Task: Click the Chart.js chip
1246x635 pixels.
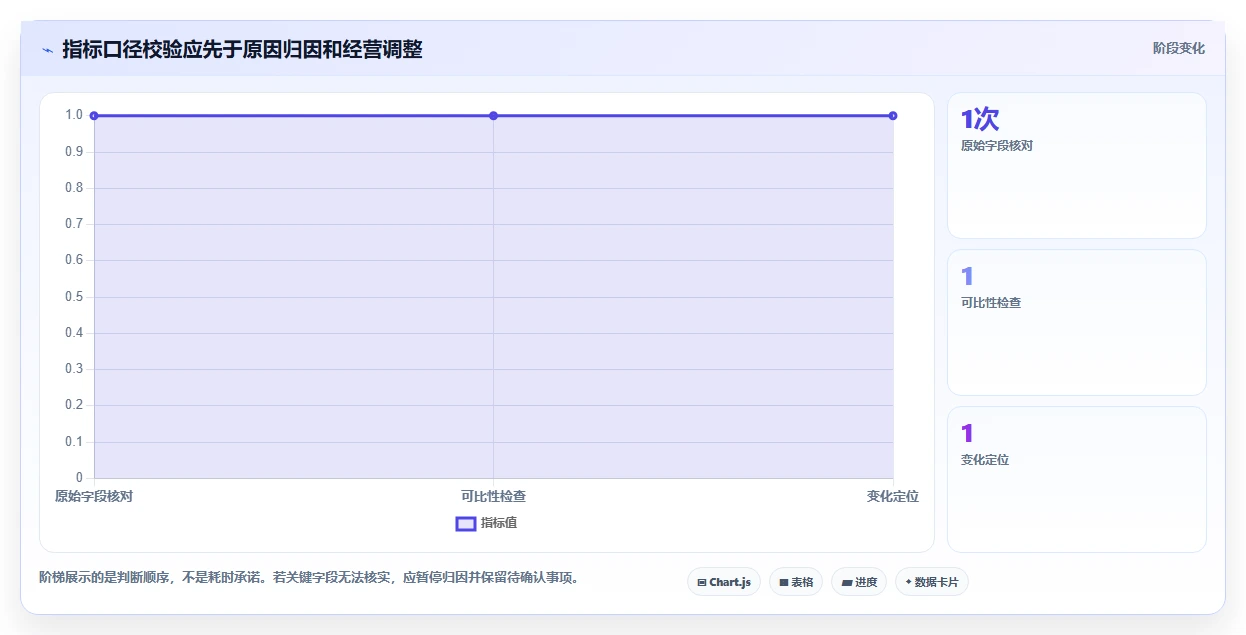Action: [x=724, y=582]
